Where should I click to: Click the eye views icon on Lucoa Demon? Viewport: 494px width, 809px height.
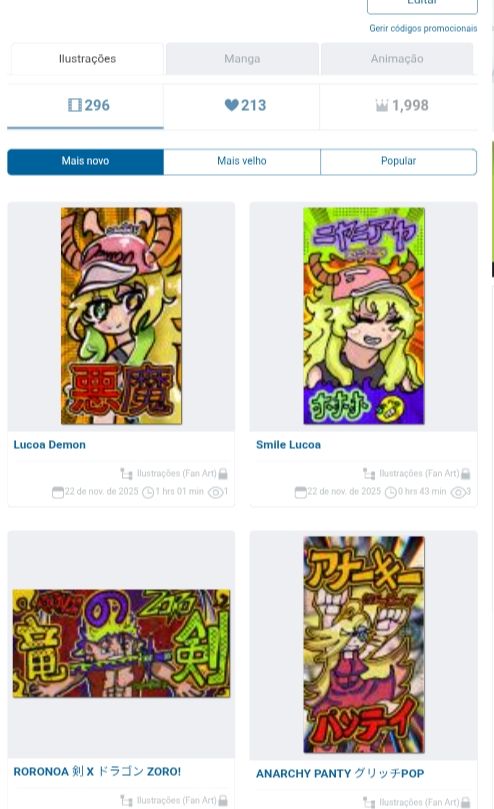click(215, 492)
